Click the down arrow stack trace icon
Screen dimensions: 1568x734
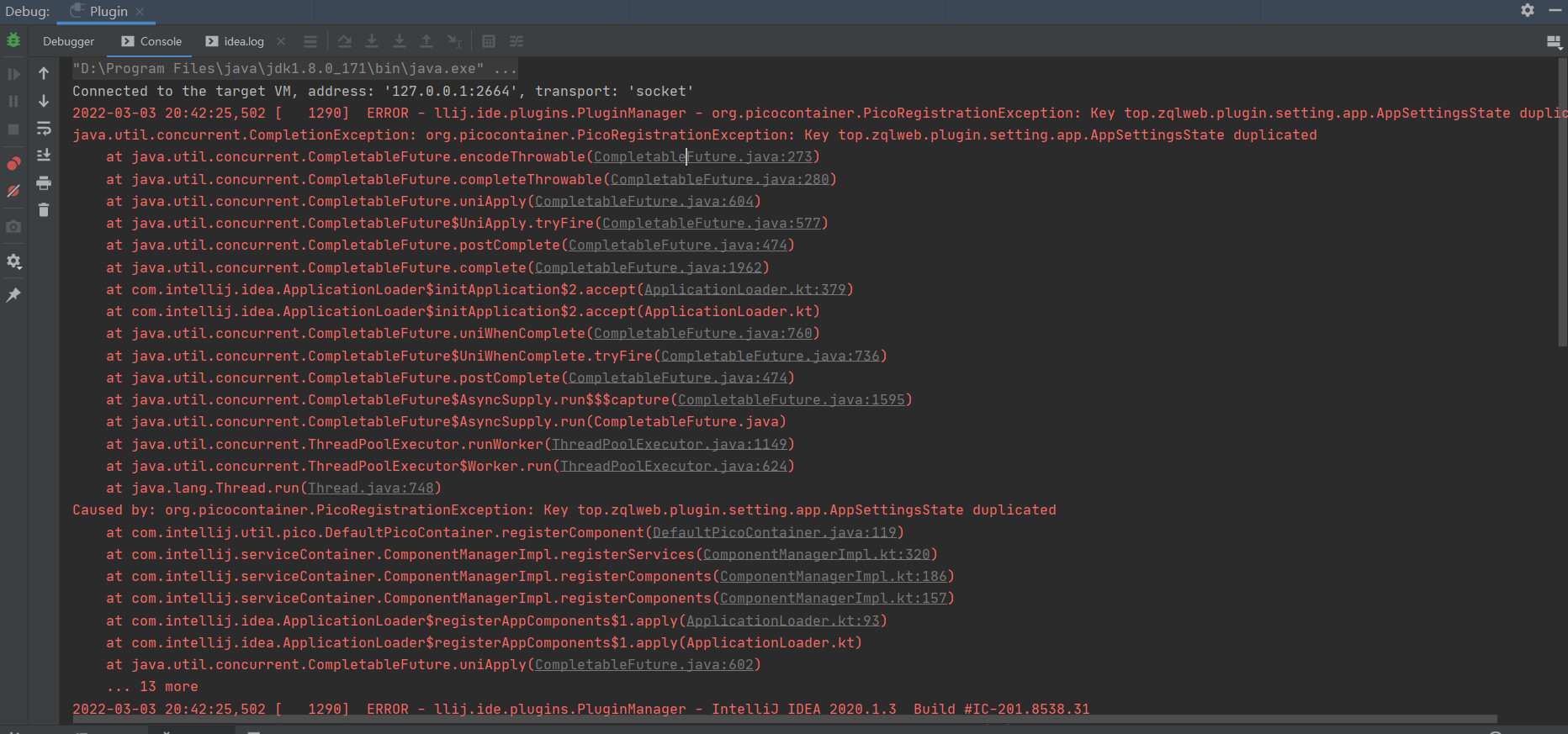[x=44, y=101]
